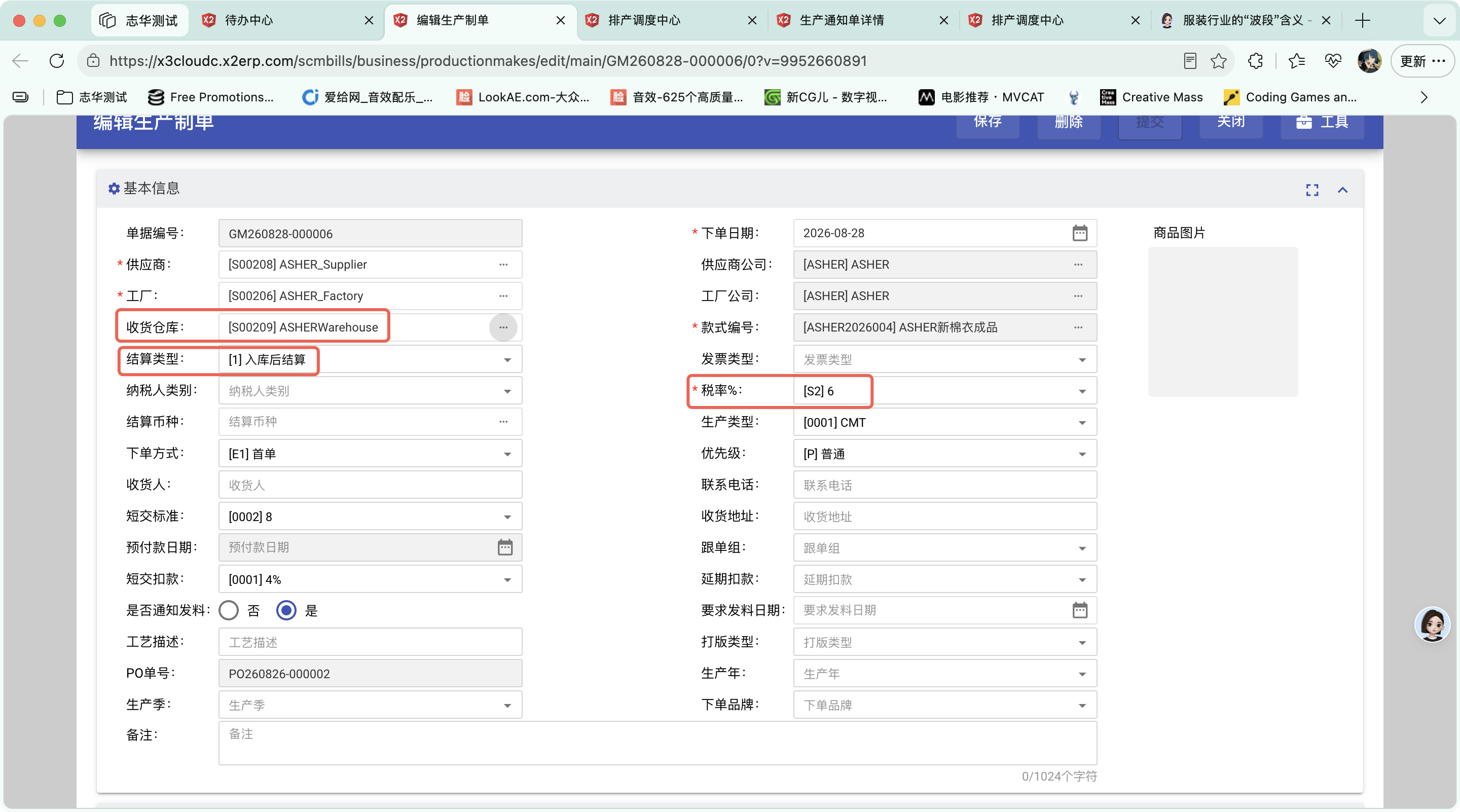
Task: Open the browser profile avatar
Action: (x=1369, y=61)
